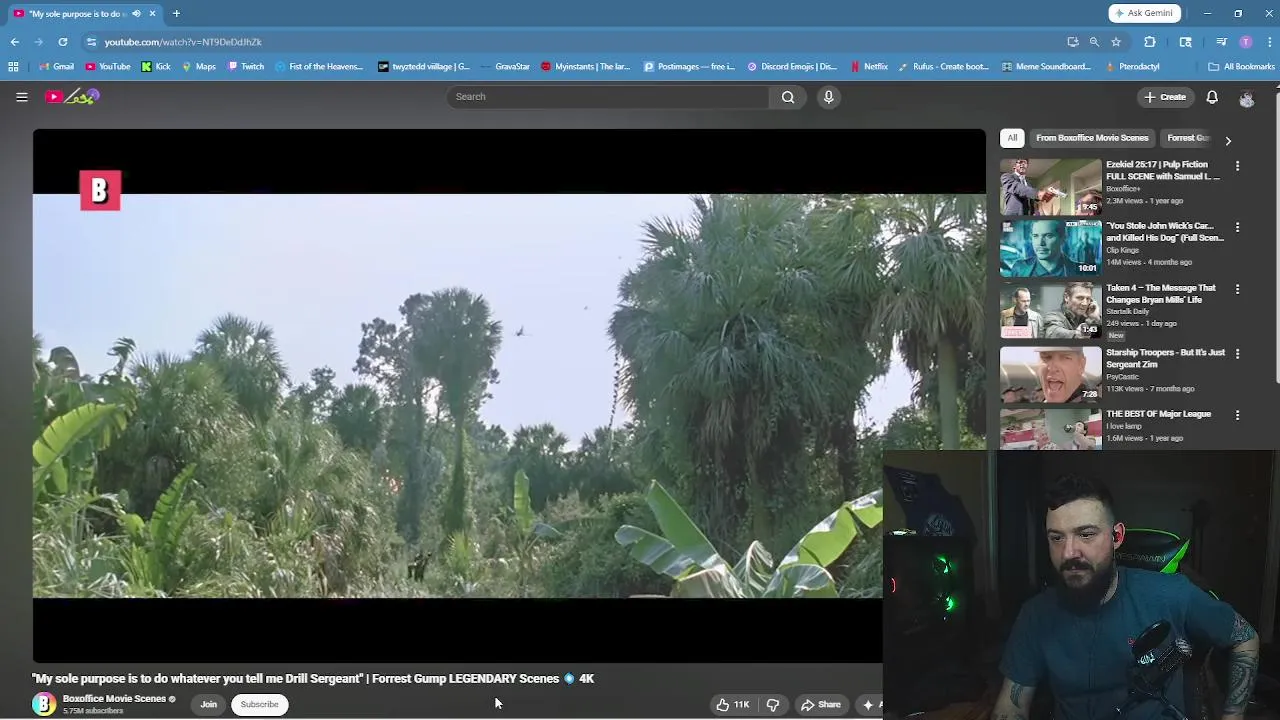Open Starship Troopers Sergeant Zim video title

tap(1165, 358)
